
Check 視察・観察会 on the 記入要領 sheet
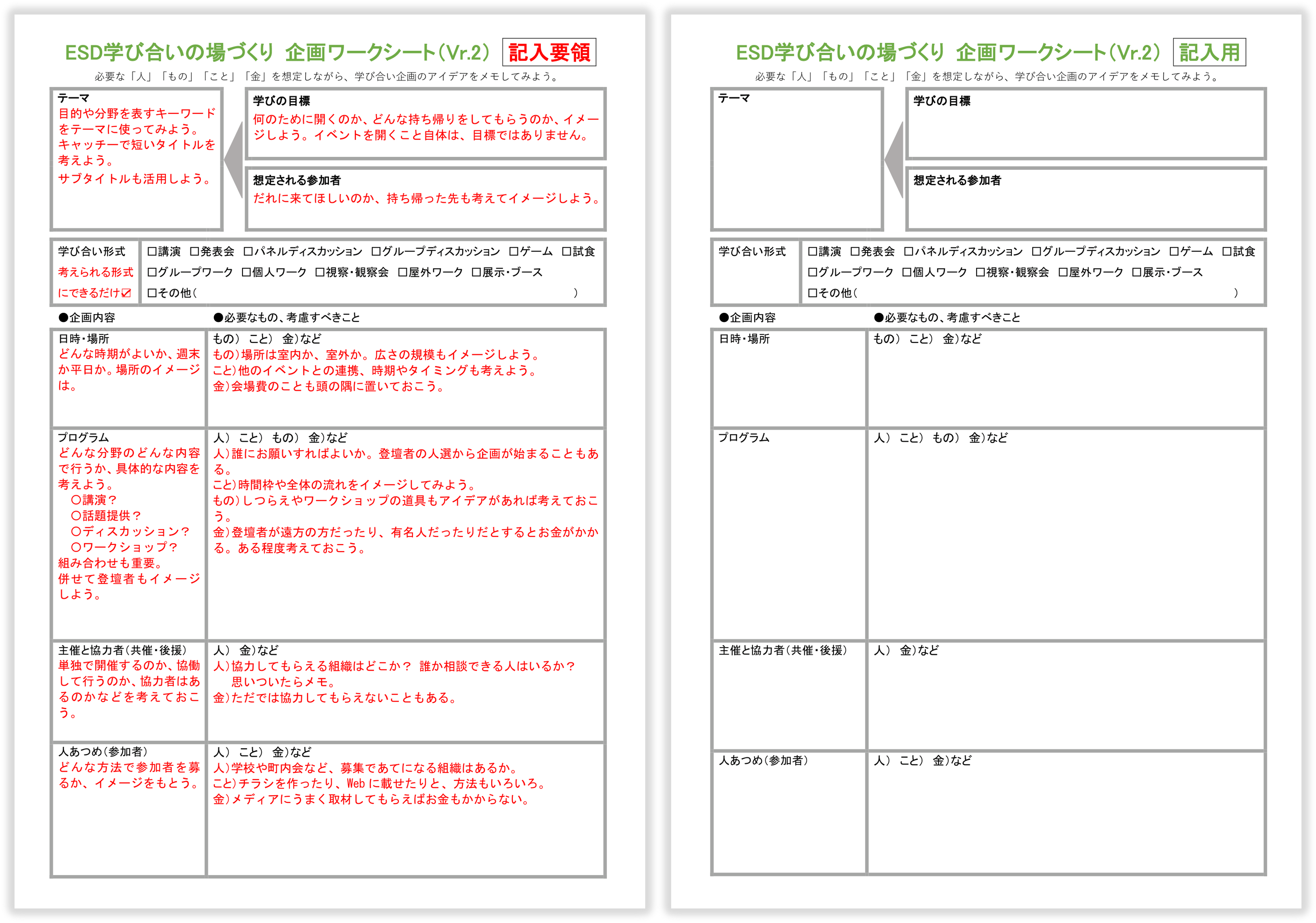(320, 272)
